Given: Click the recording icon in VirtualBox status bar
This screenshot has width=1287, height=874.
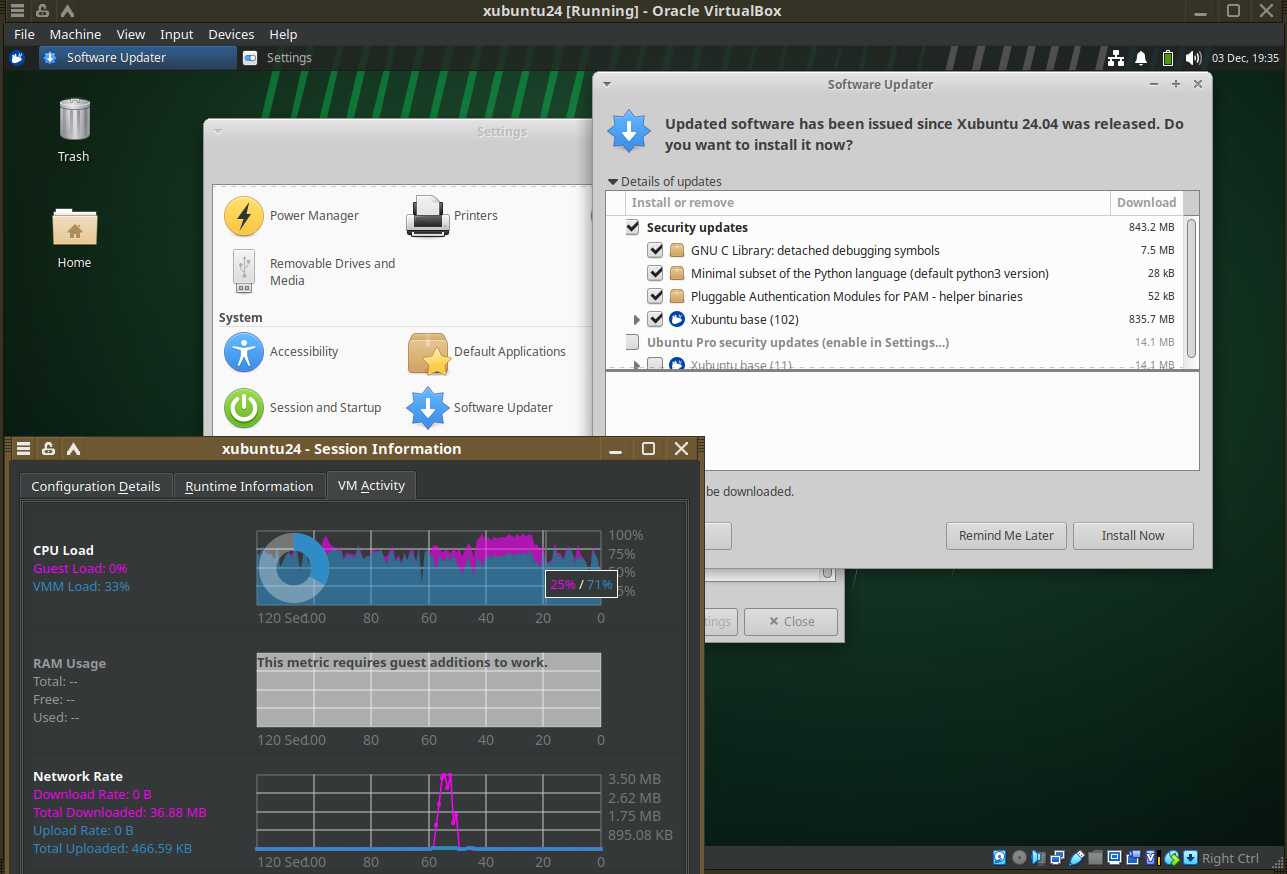Looking at the screenshot, I should coord(1133,858).
